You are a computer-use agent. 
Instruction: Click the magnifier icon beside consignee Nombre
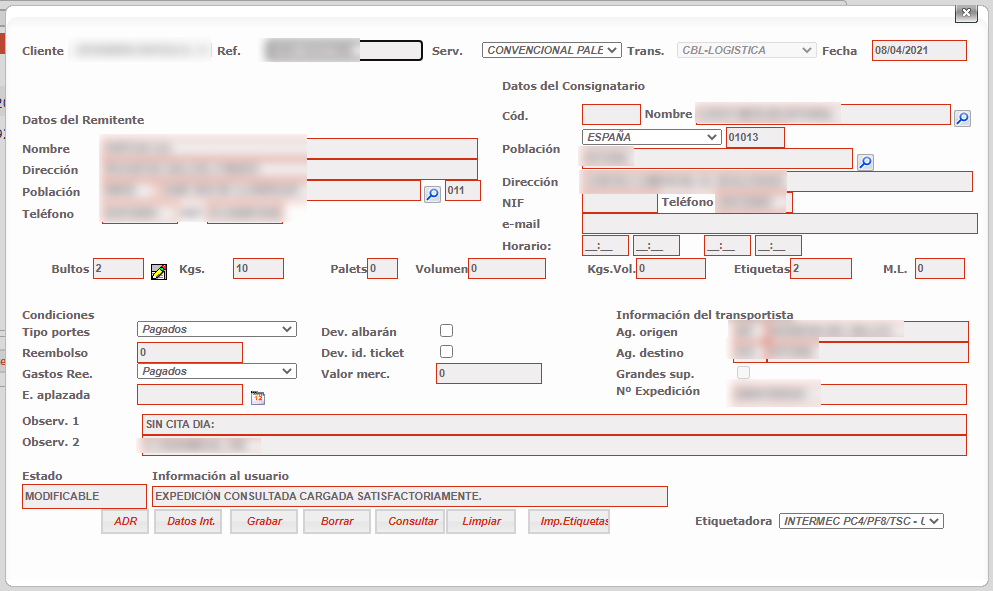[x=962, y=118]
